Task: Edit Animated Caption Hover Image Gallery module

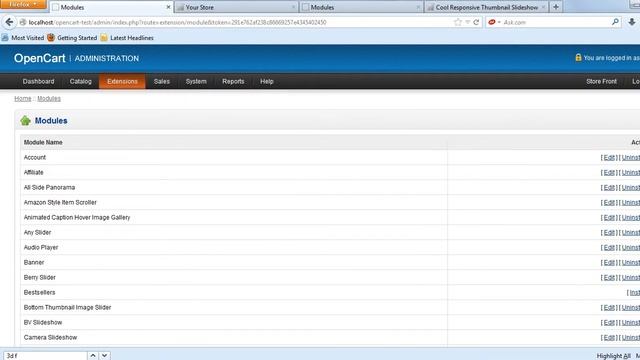Action: coord(609,218)
